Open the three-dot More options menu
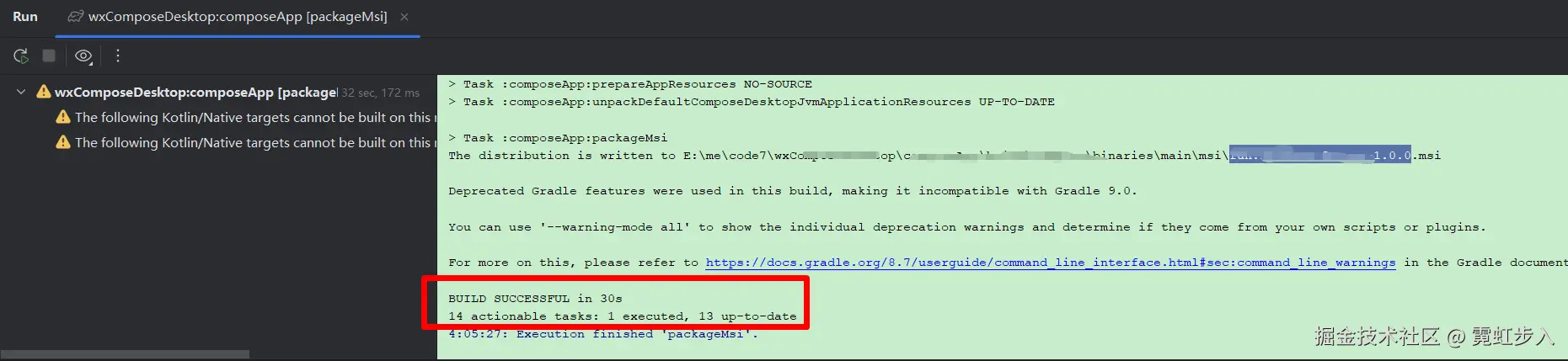 coord(118,56)
